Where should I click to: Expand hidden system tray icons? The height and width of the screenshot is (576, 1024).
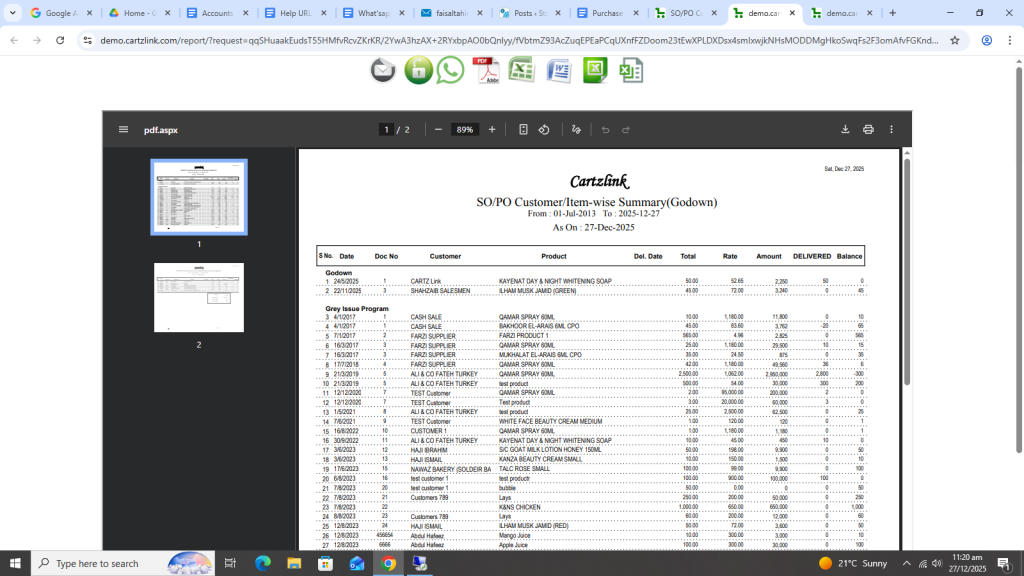coord(906,564)
